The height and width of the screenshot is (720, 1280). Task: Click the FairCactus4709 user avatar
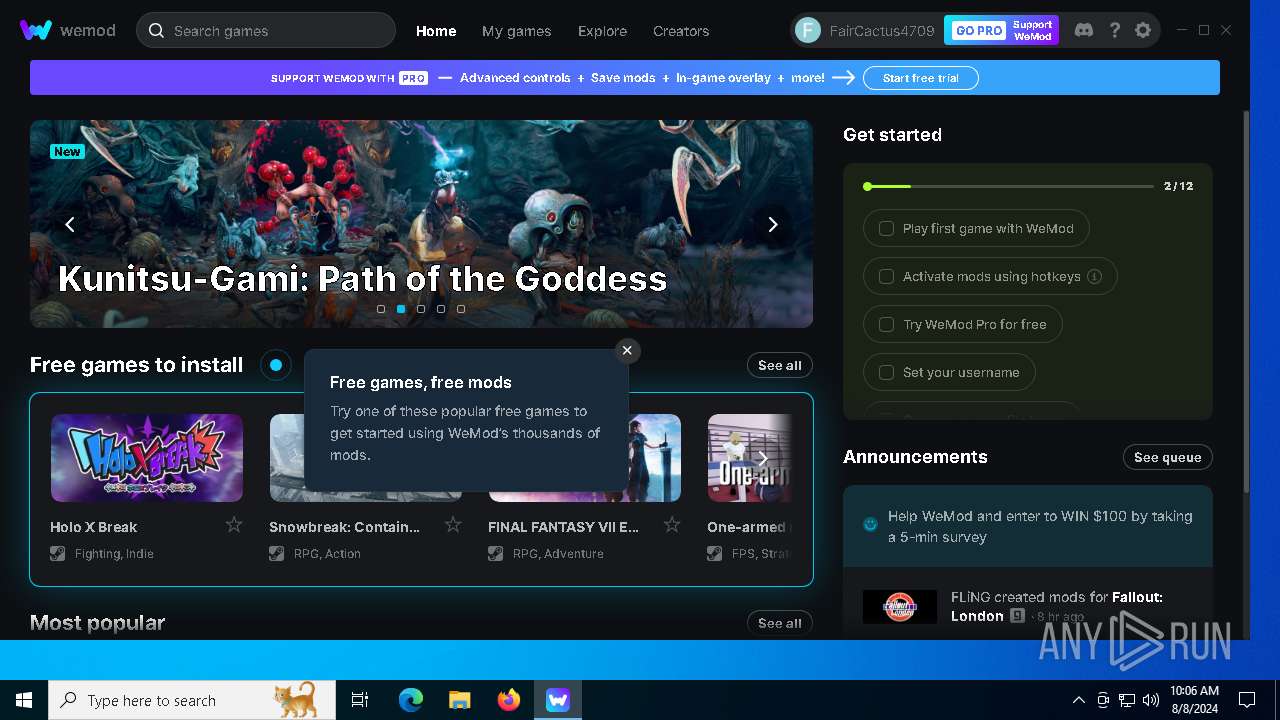808,30
